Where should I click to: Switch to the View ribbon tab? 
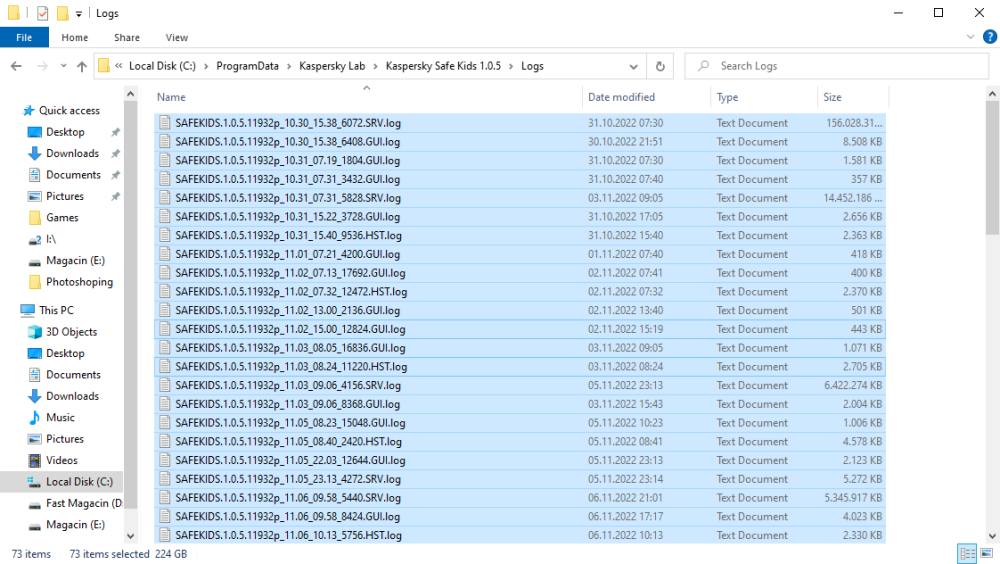pyautogui.click(x=176, y=38)
